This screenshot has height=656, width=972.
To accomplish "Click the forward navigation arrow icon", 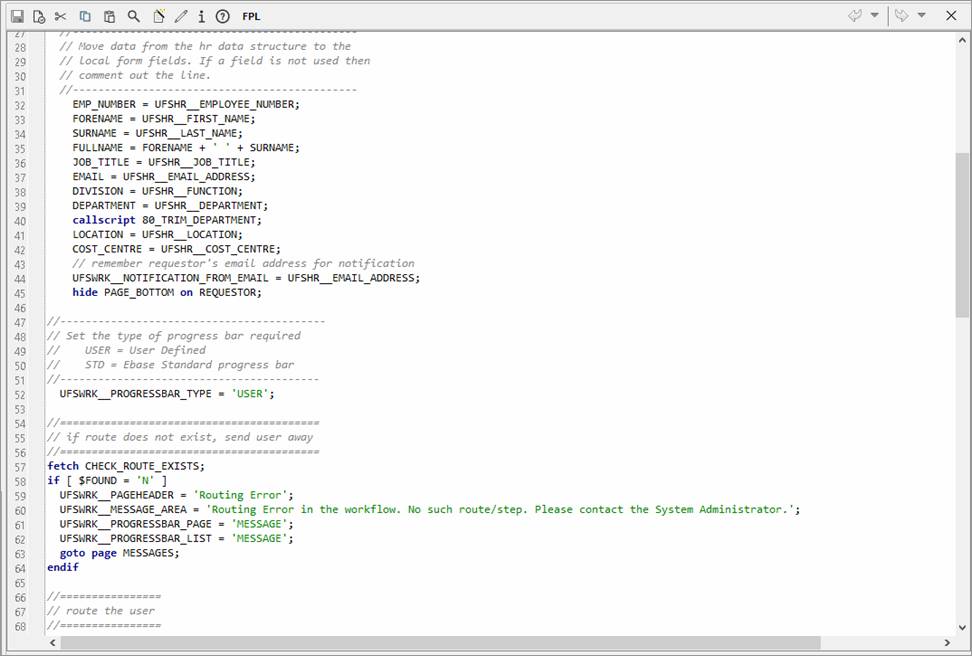I will [901, 16].
